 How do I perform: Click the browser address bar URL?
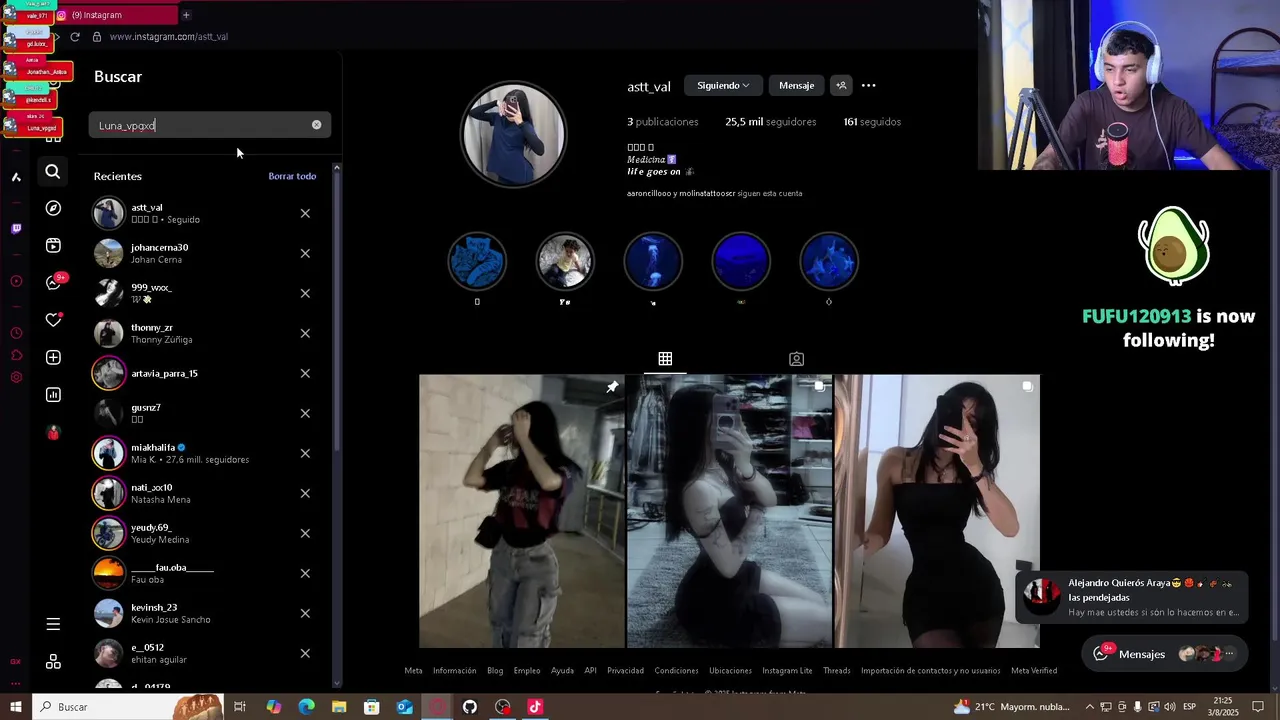pyautogui.click(x=168, y=36)
